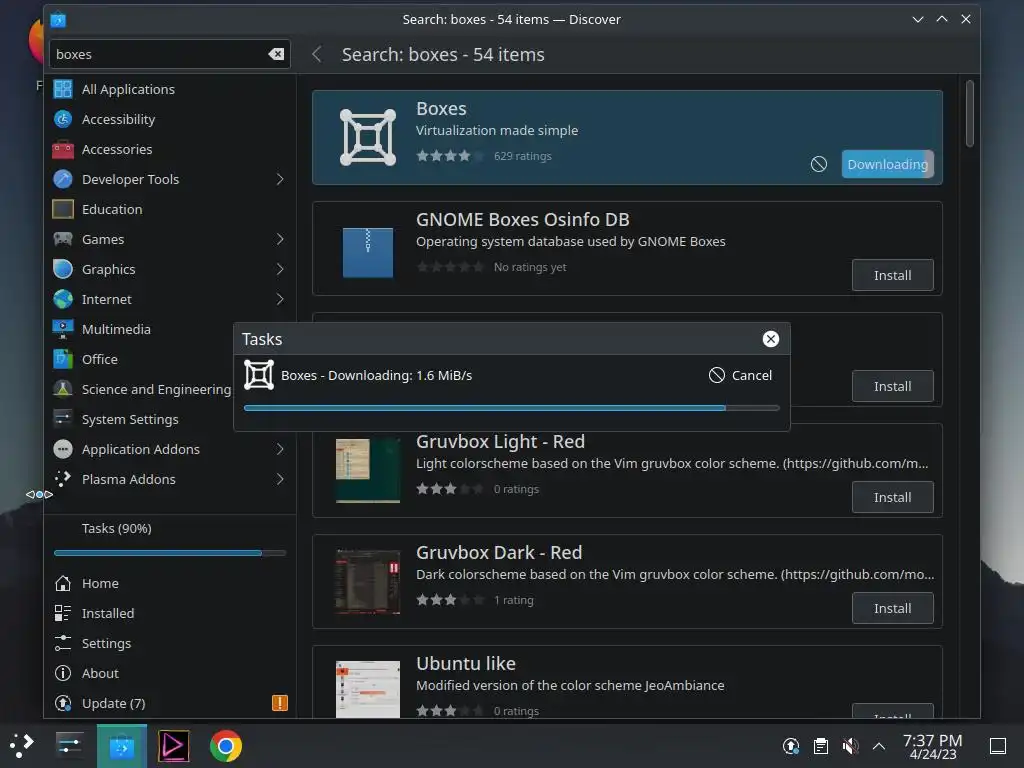Viewport: 1024px width, 768px height.
Task: Select the Developer Tools category icon
Action: pos(63,180)
